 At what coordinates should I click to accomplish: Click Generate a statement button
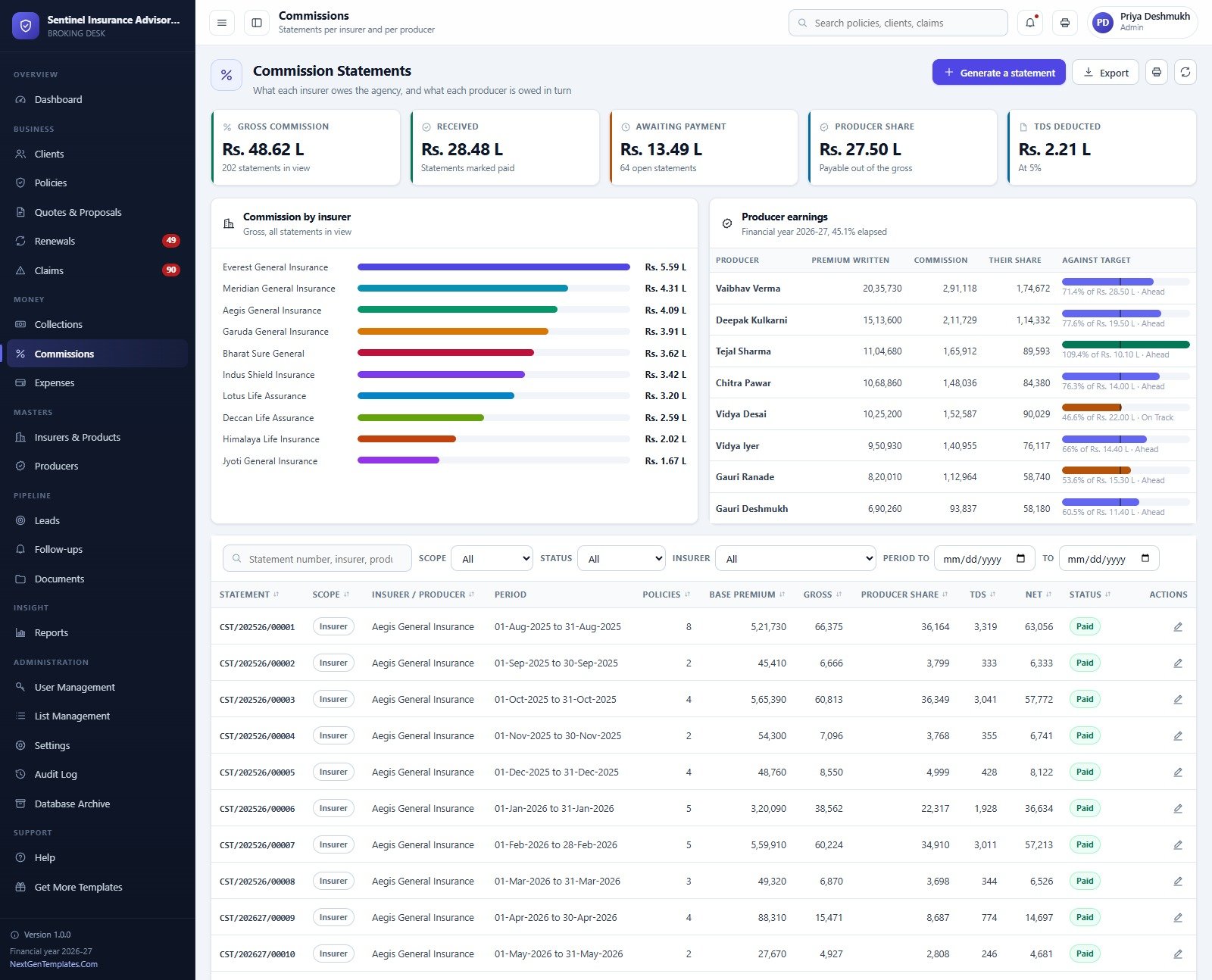(999, 73)
